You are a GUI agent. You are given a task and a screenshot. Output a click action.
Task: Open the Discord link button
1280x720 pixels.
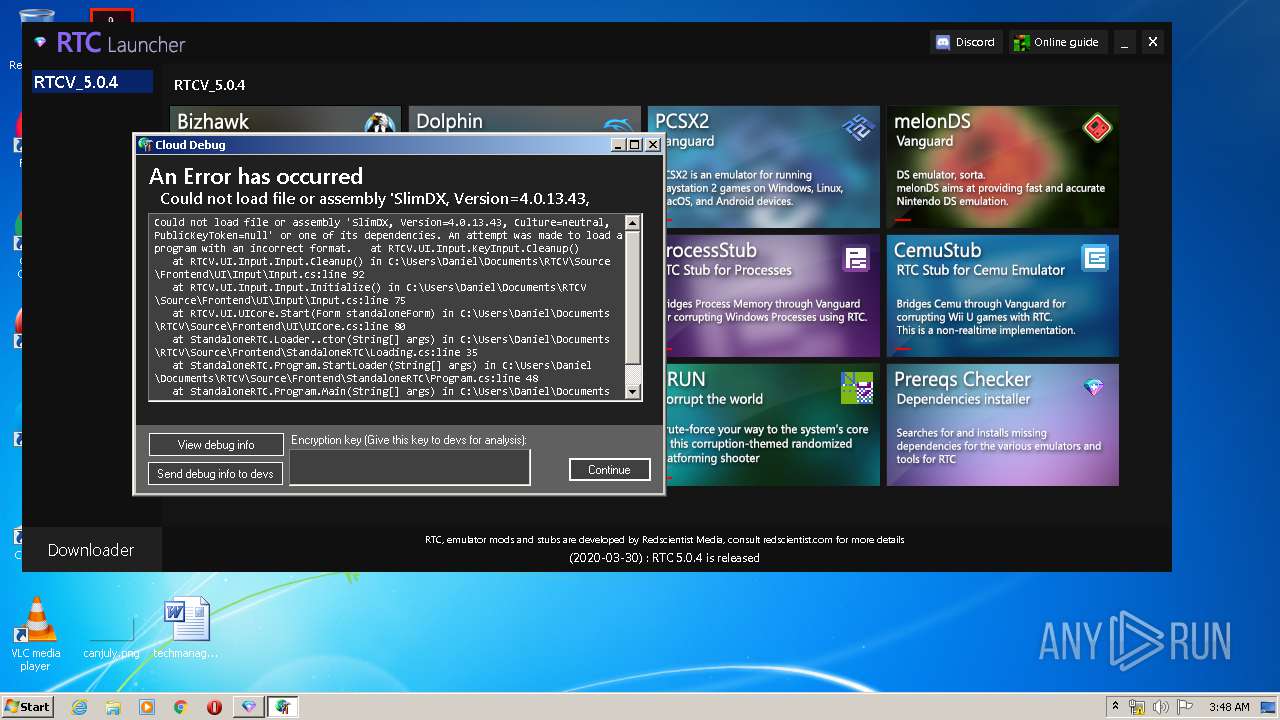[x=965, y=42]
